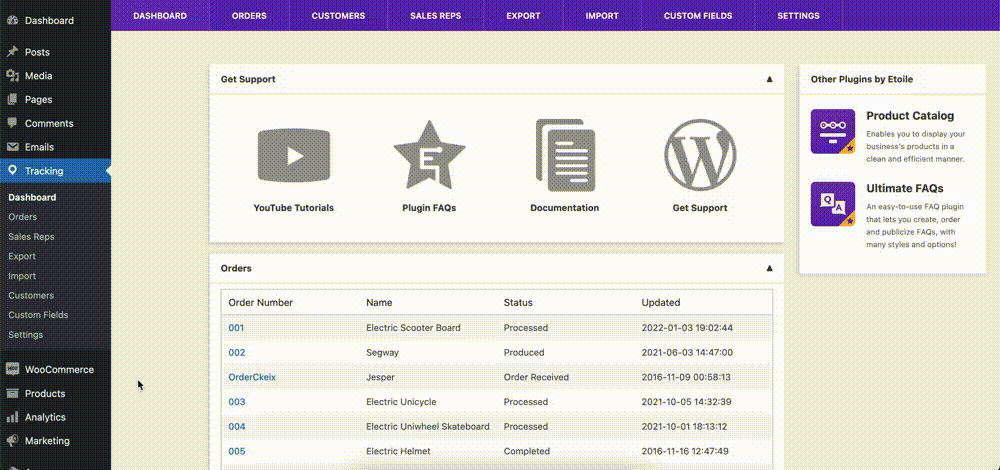Click the Status column header
Screen dimensions: 1000x470
(x=518, y=303)
